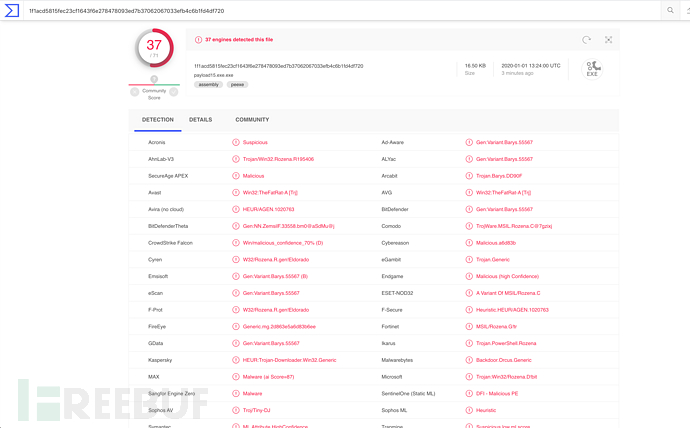Click BitDefender detection alert icon
The image size is (690, 428).
tap(469, 209)
